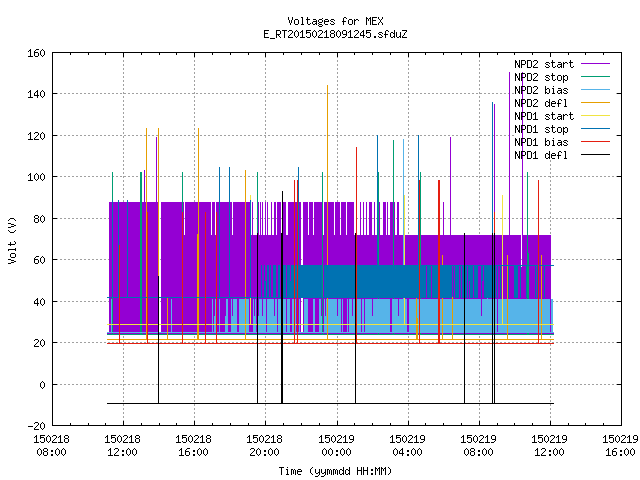Click the -20 value on the voltage axis
Screen dimensions: 640x480
[36, 426]
